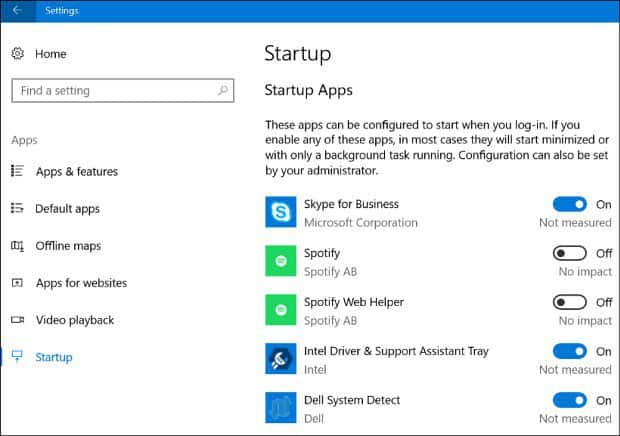Click the Intel Driver & Support Assistant icon
620x436 pixels.
[x=281, y=359]
